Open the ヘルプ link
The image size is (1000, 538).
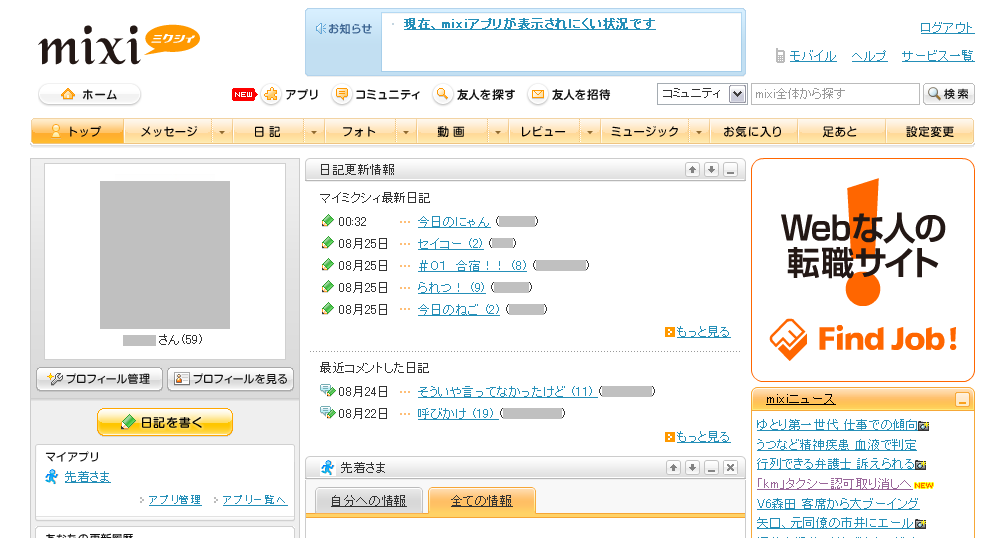point(869,55)
